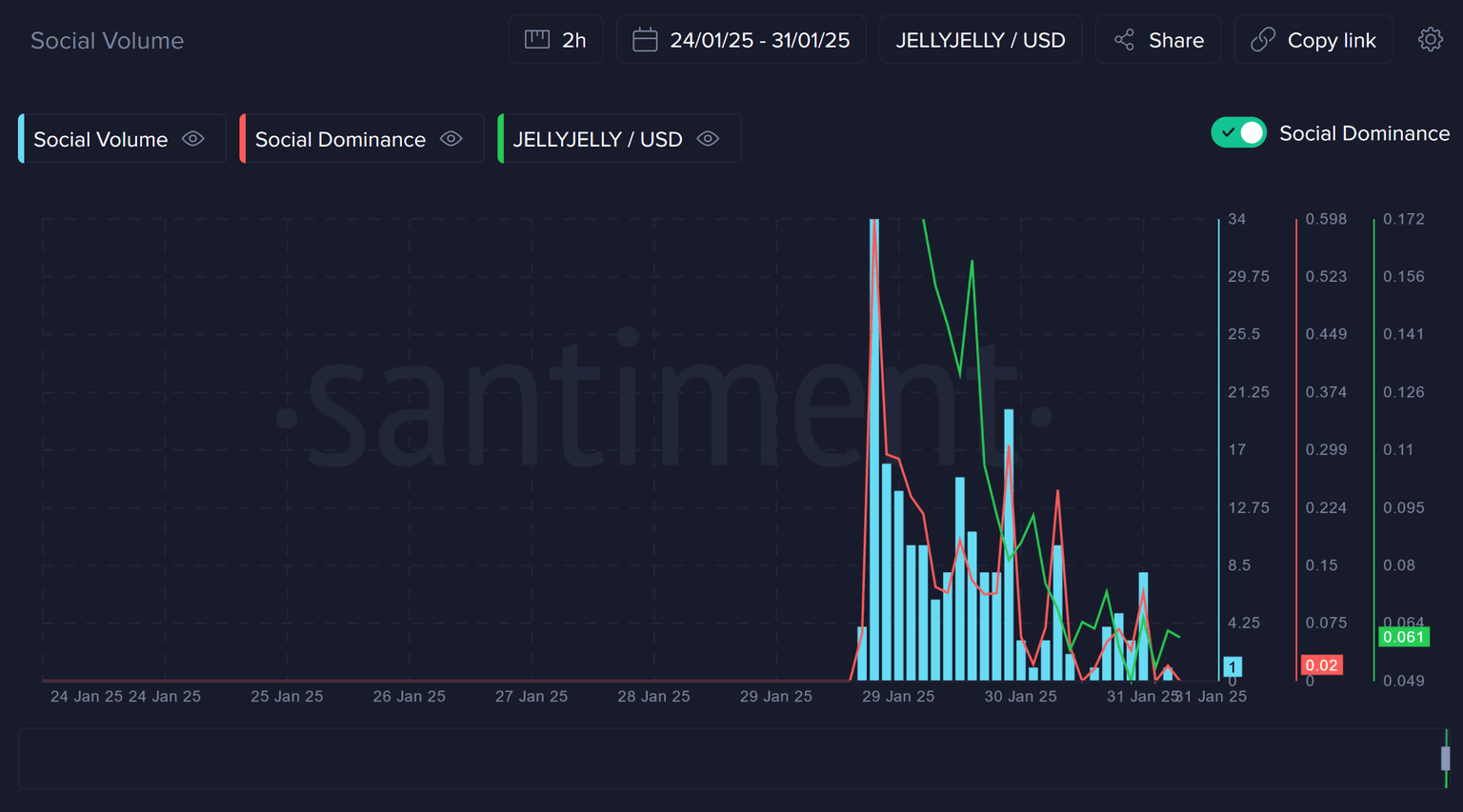Image resolution: width=1463 pixels, height=812 pixels.
Task: Select the Social Volume metric chip
Action: point(101,139)
